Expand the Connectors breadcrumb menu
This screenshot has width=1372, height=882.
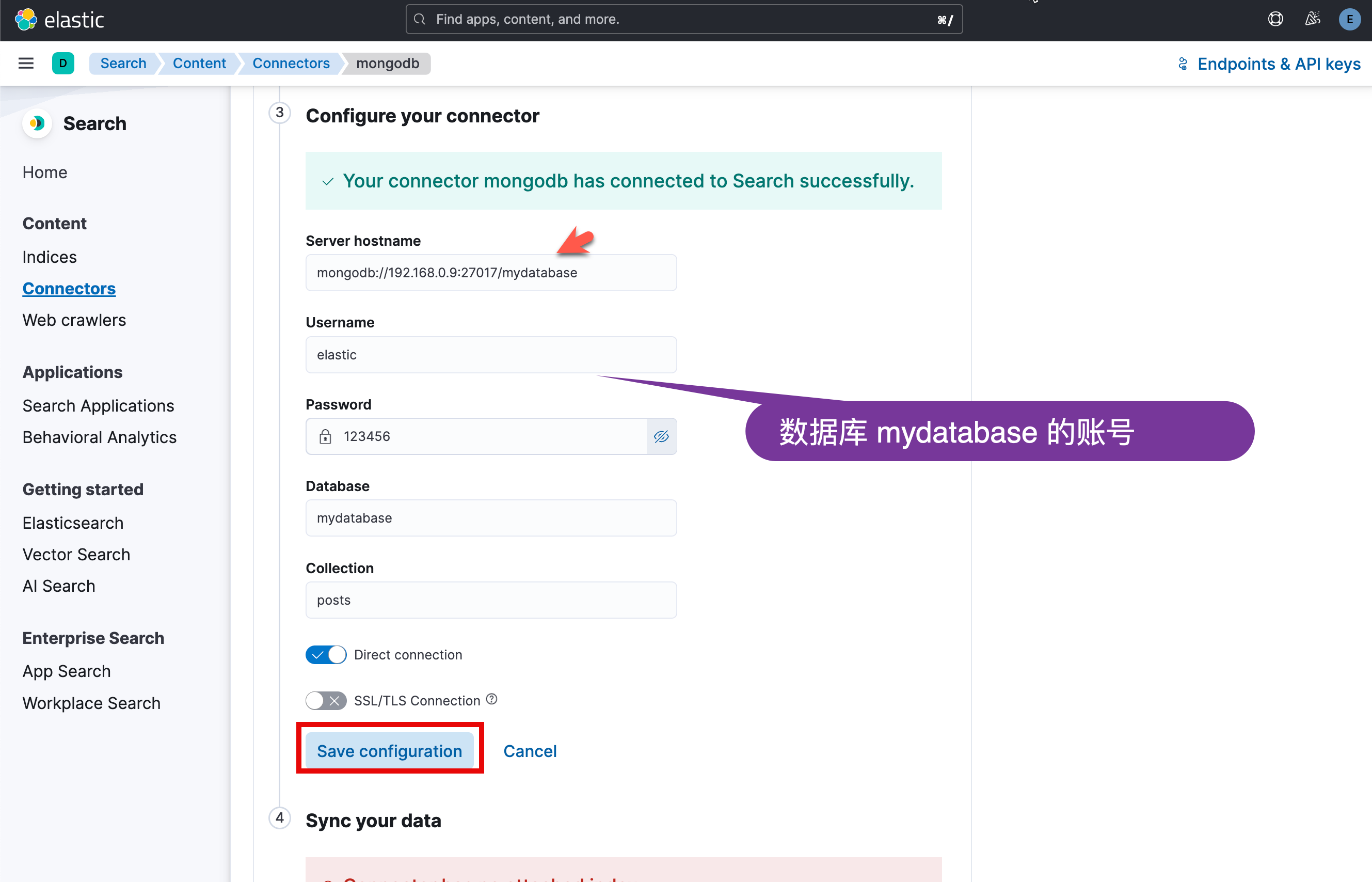click(290, 63)
